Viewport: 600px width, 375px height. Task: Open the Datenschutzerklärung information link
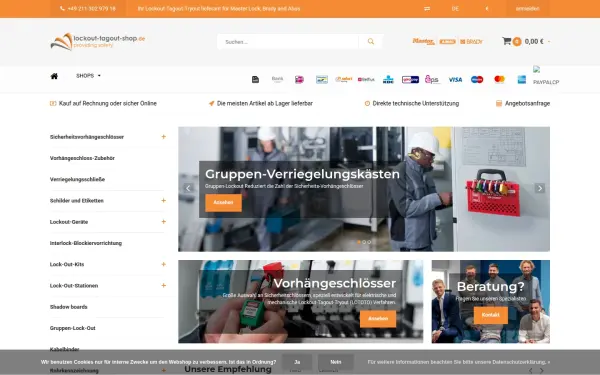[x=459, y=362]
